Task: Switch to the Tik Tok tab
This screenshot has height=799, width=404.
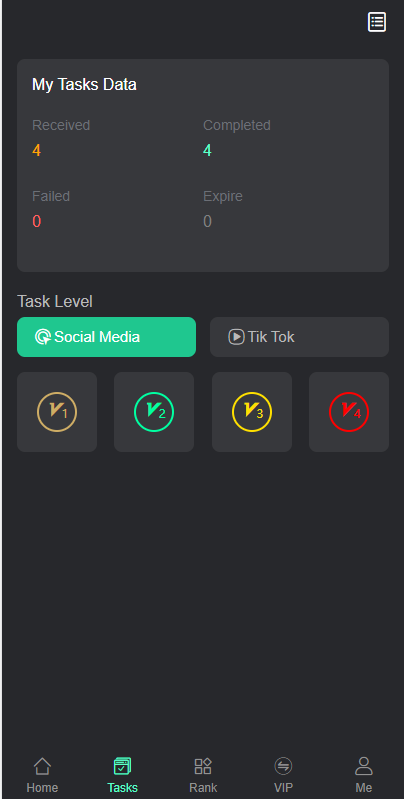Action: (300, 337)
